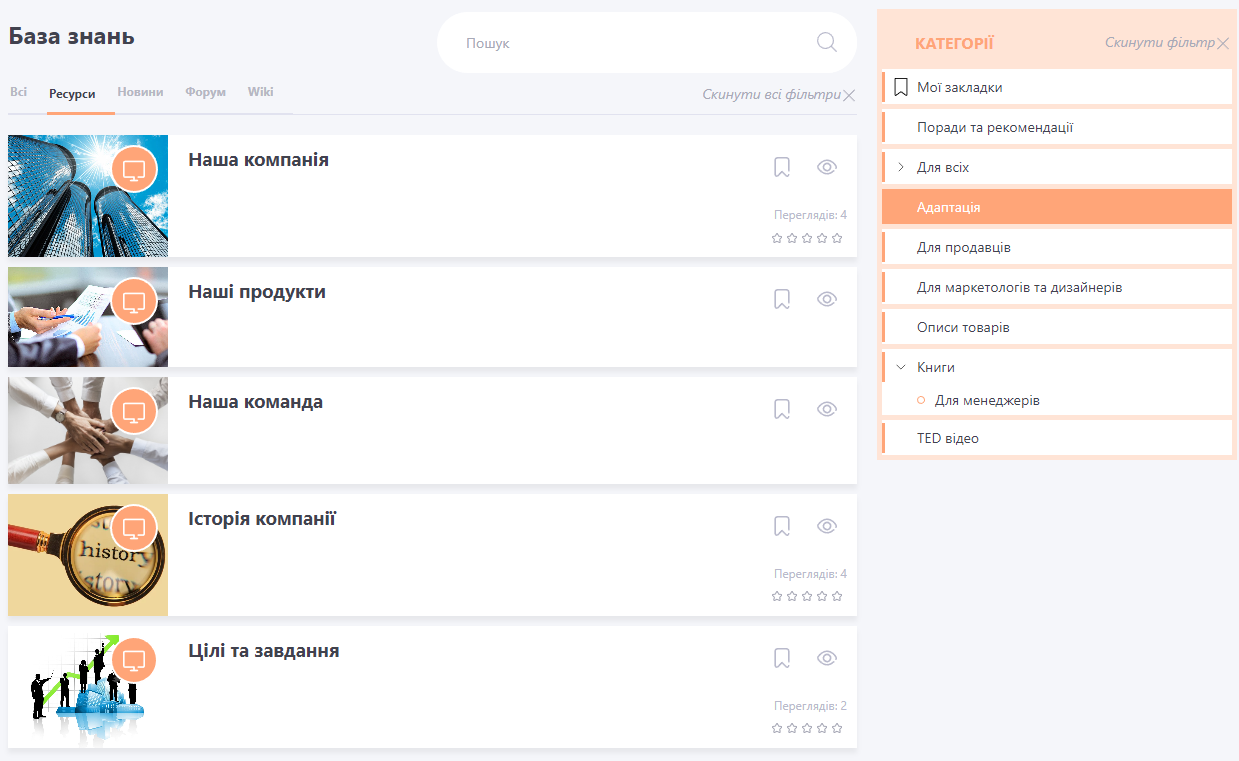Open "Мої закладки" bookmark category
The width and height of the screenshot is (1239, 761).
pyautogui.click(x=959, y=87)
